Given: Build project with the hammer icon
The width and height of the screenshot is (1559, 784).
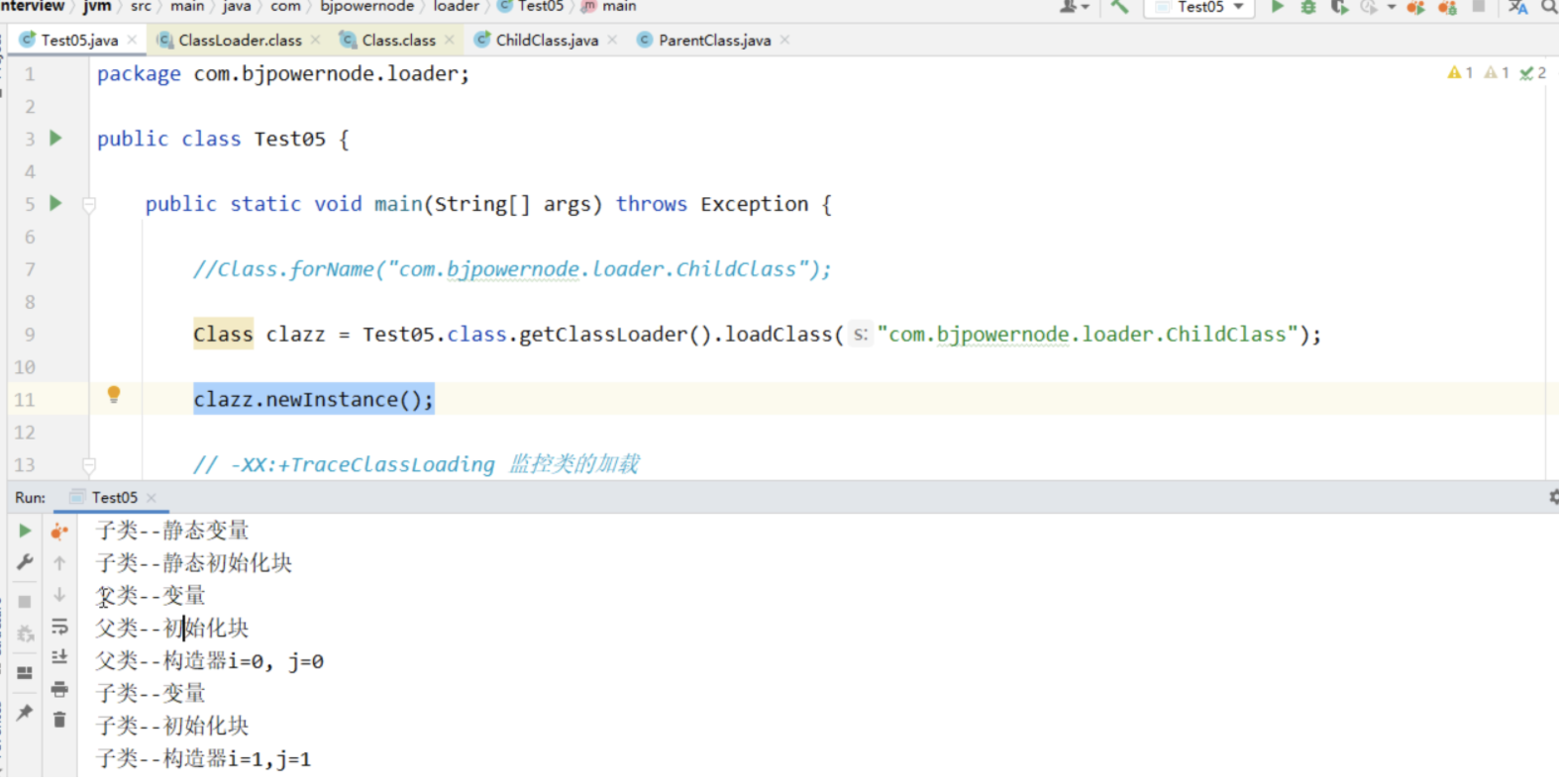Looking at the screenshot, I should point(1119,7).
